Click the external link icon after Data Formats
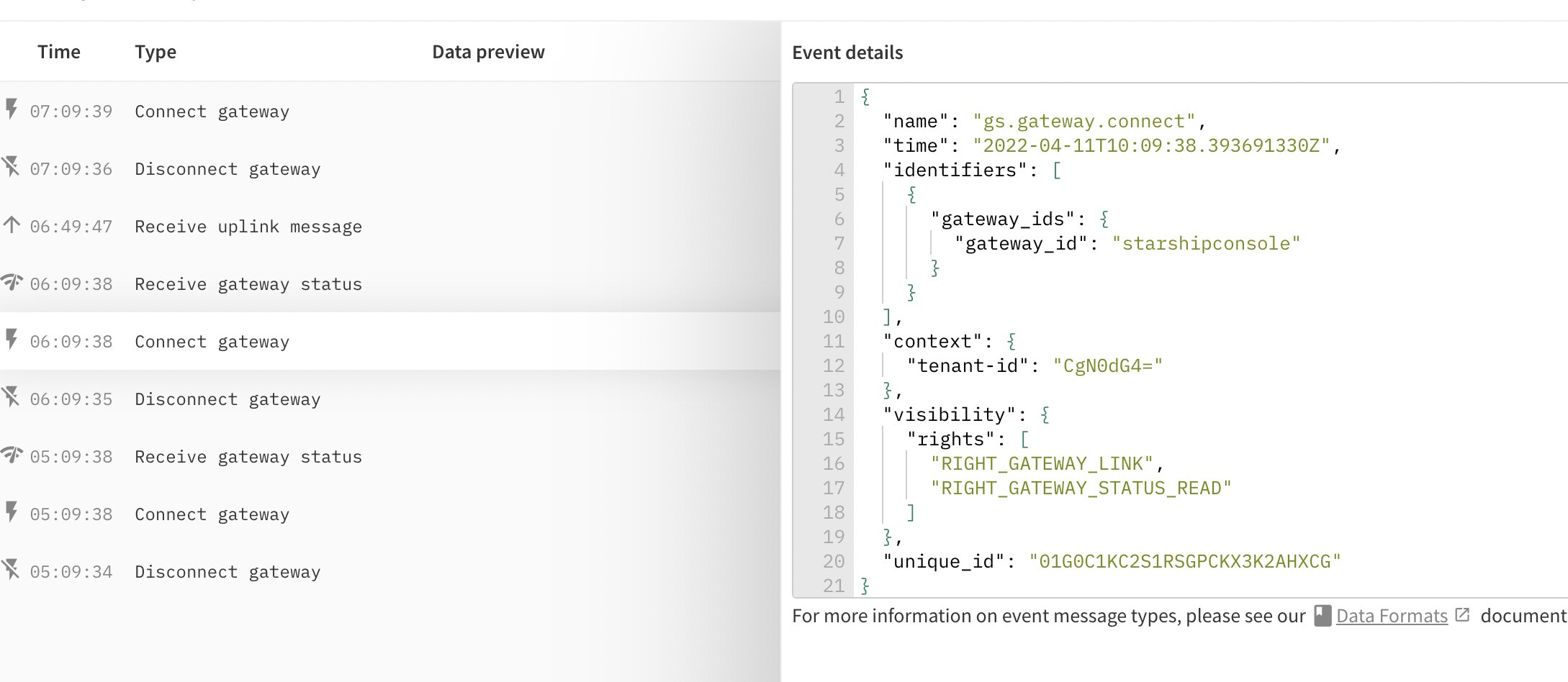The height and width of the screenshot is (682, 1568). tap(1462, 615)
